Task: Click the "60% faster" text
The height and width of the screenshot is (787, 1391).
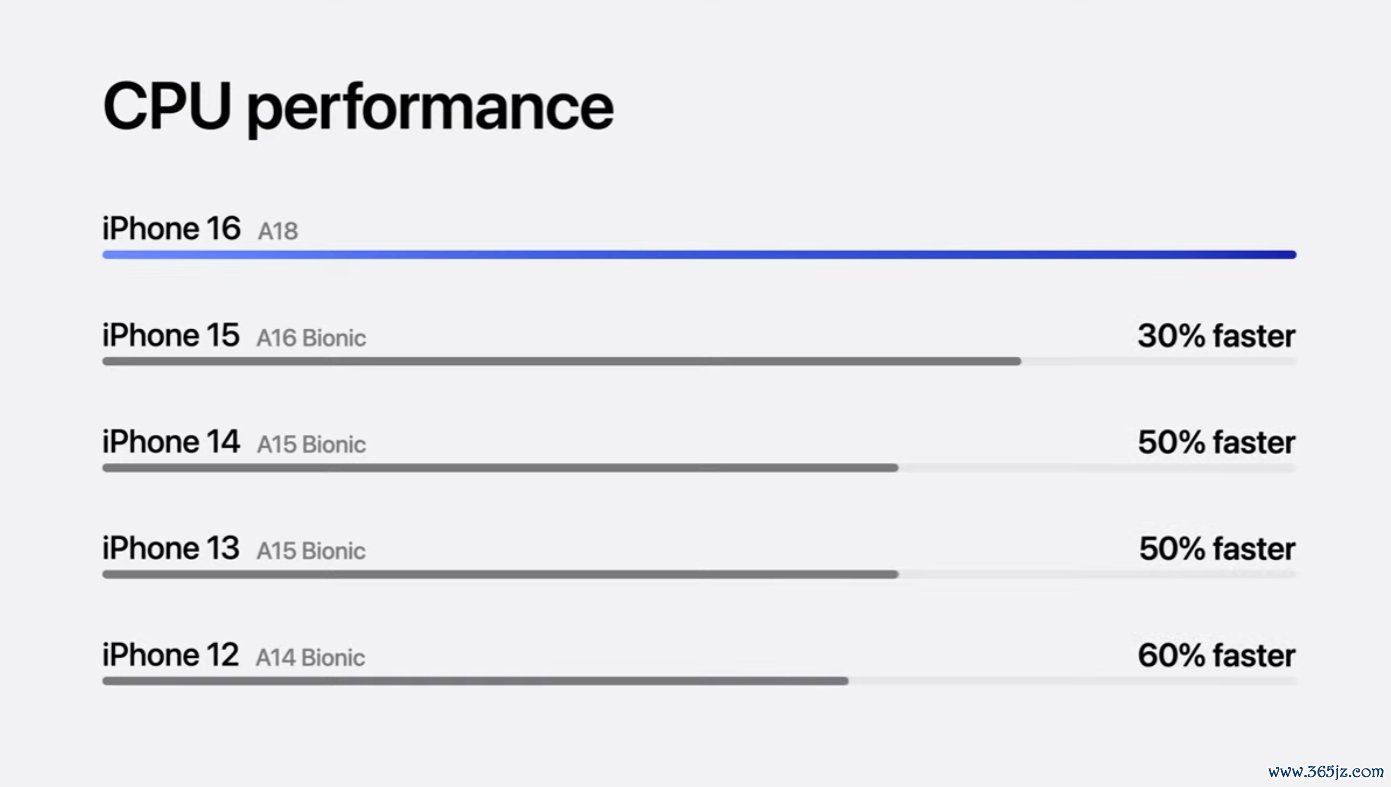Action: [1216, 656]
